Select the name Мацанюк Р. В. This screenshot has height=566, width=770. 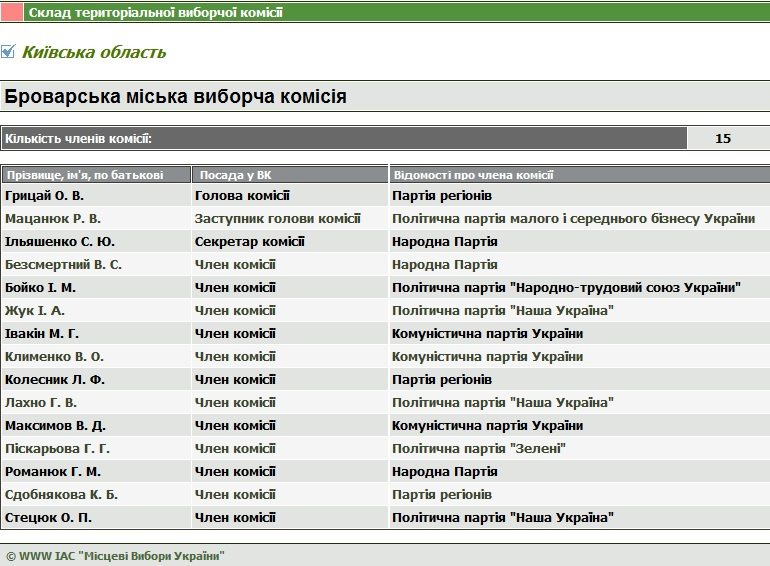click(53, 219)
